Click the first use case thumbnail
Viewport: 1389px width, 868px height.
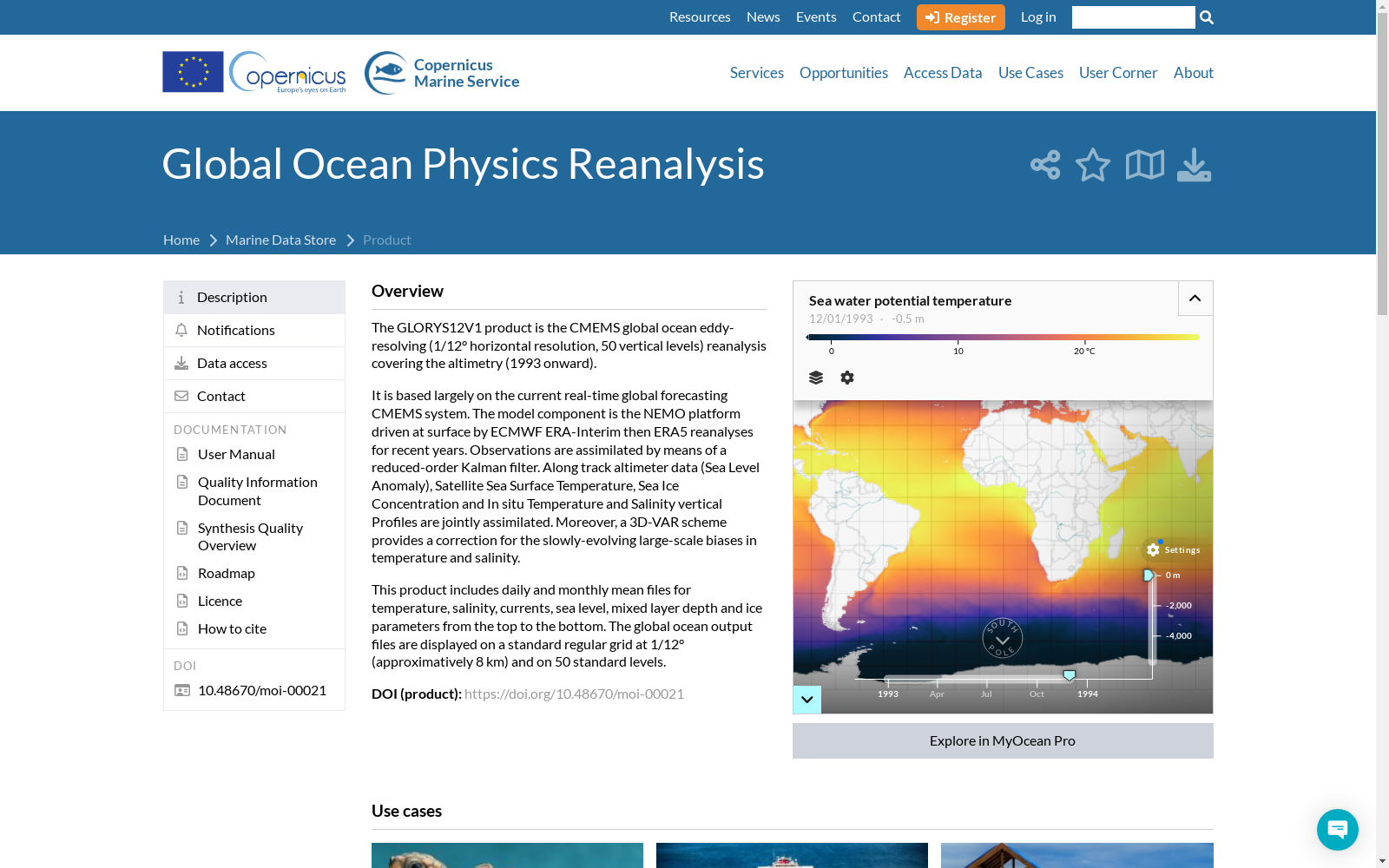[507, 855]
